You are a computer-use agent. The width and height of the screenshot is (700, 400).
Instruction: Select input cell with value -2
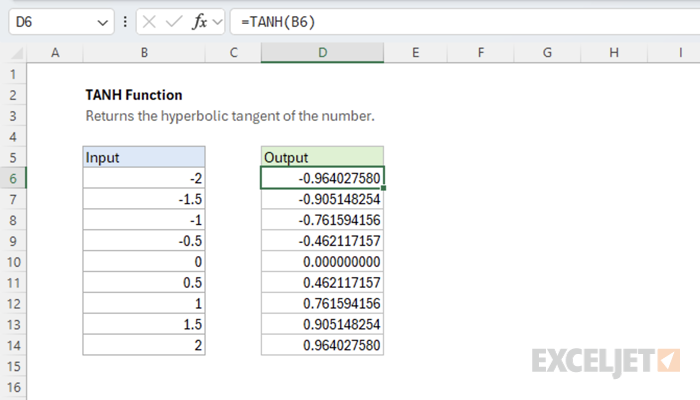click(144, 179)
